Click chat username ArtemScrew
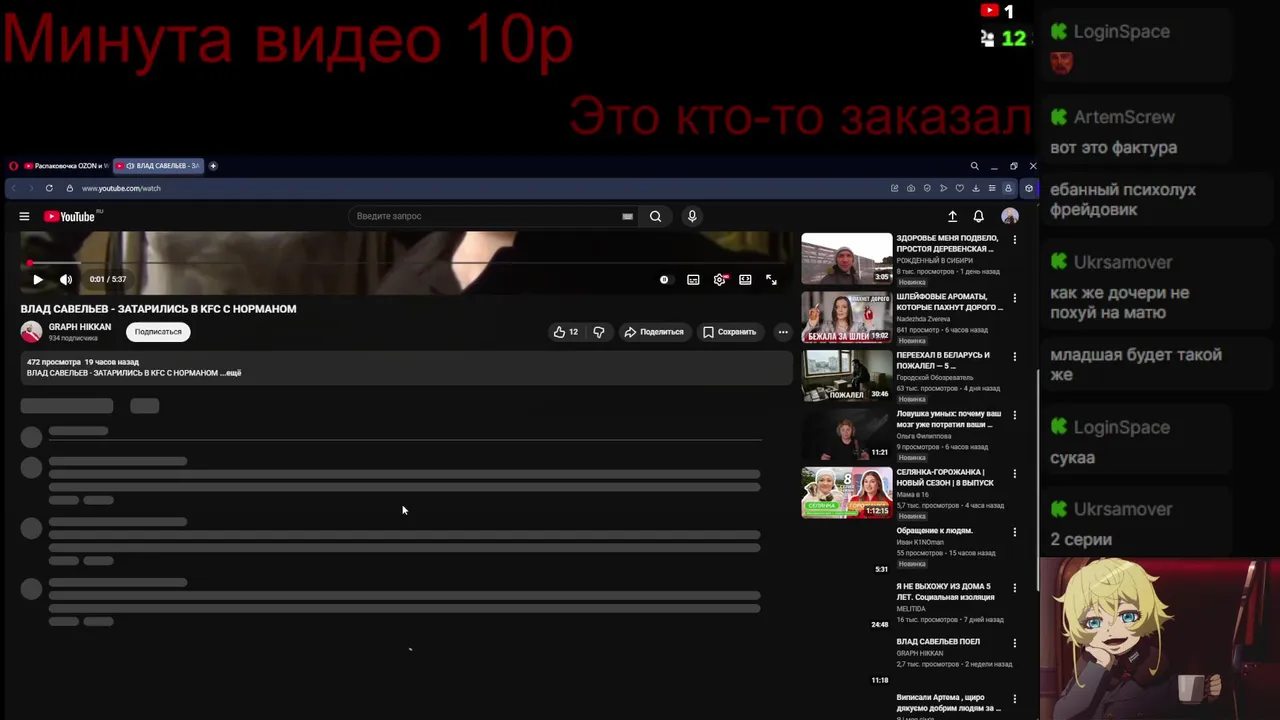 pos(1124,117)
